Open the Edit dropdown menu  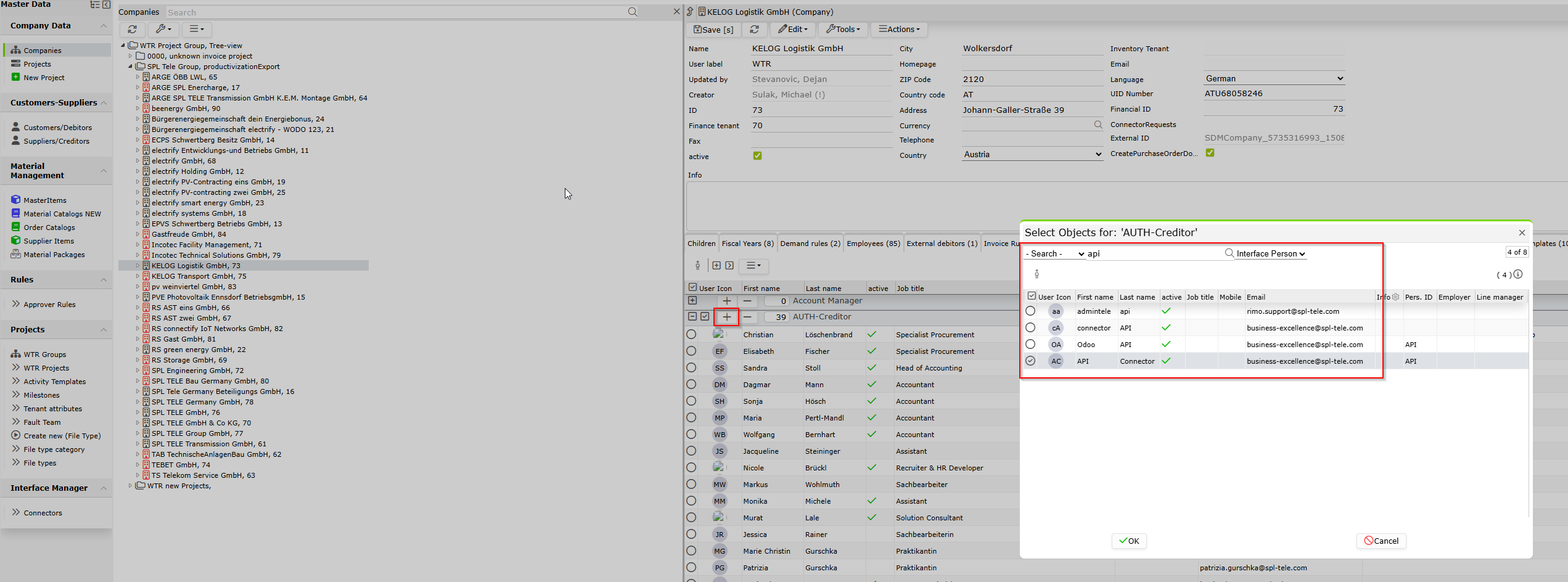pos(792,29)
